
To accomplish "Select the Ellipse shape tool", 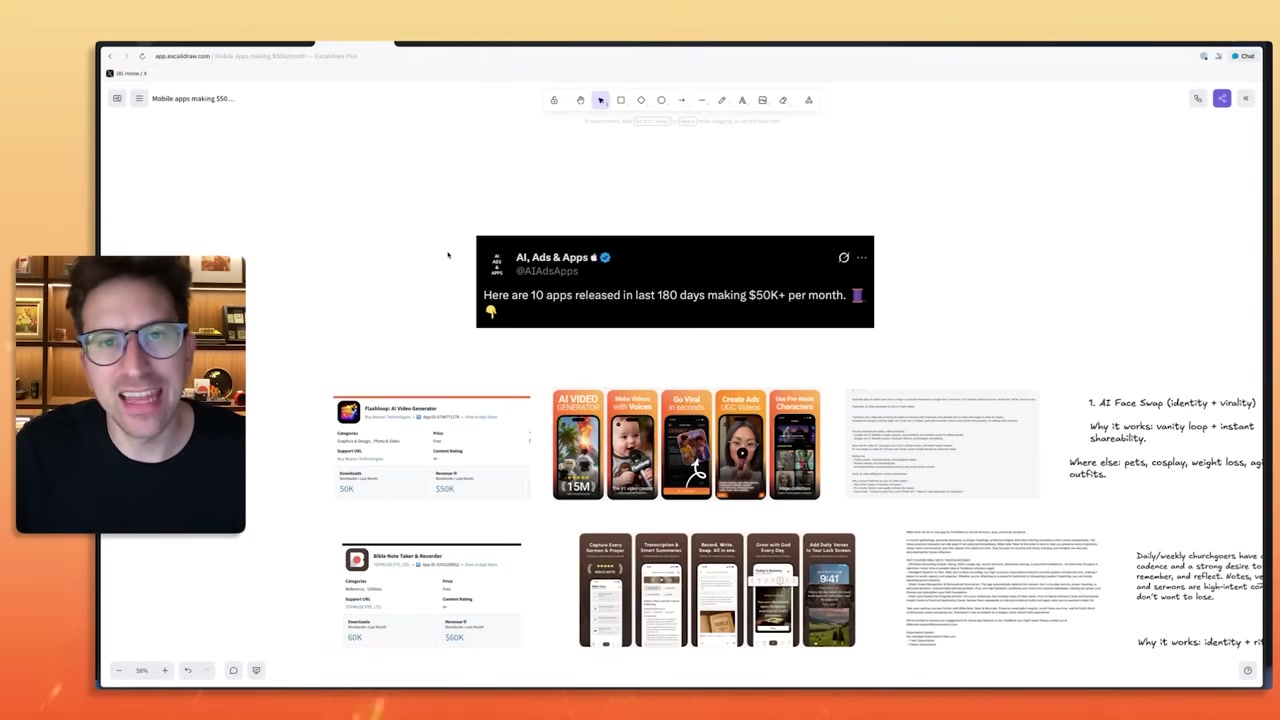I will coord(661,100).
